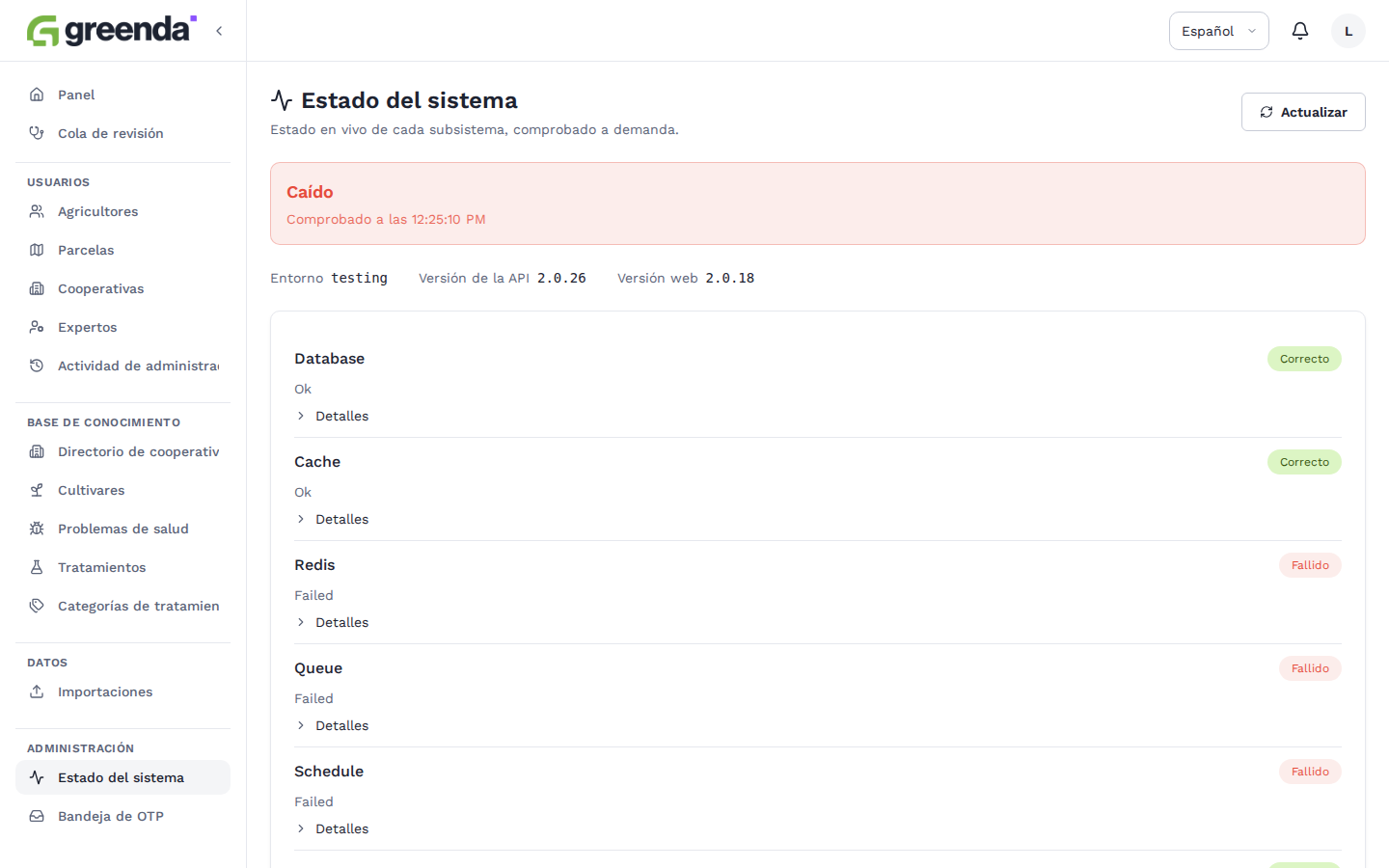Image resolution: width=1389 pixels, height=868 pixels.
Task: Click the 'Failed' status text under Schedule
Action: [313, 801]
